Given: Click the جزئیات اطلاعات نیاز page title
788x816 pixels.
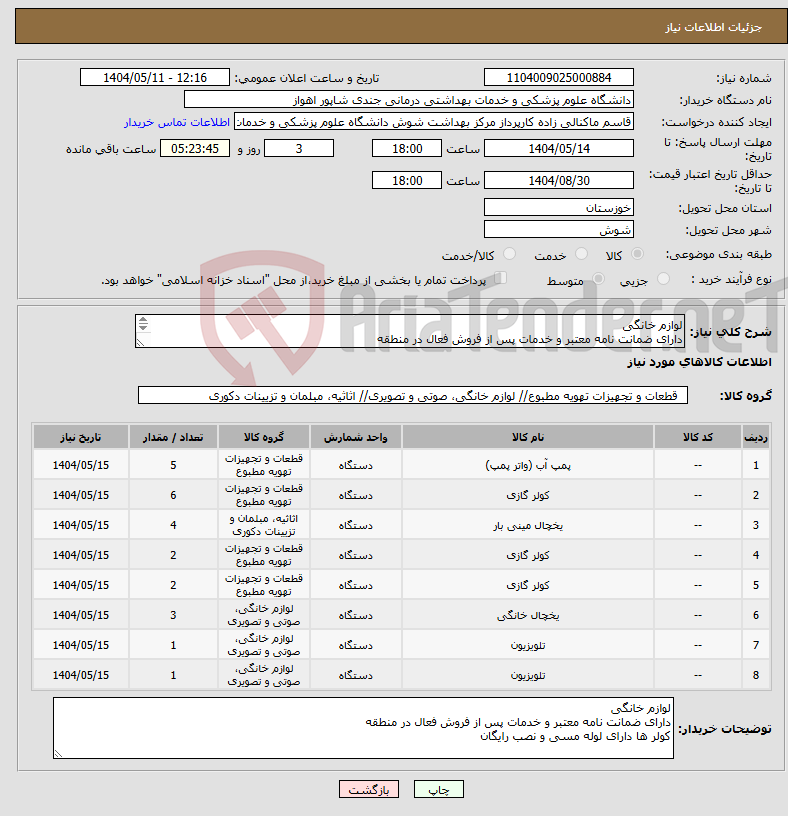Looking at the screenshot, I should pos(714,27).
